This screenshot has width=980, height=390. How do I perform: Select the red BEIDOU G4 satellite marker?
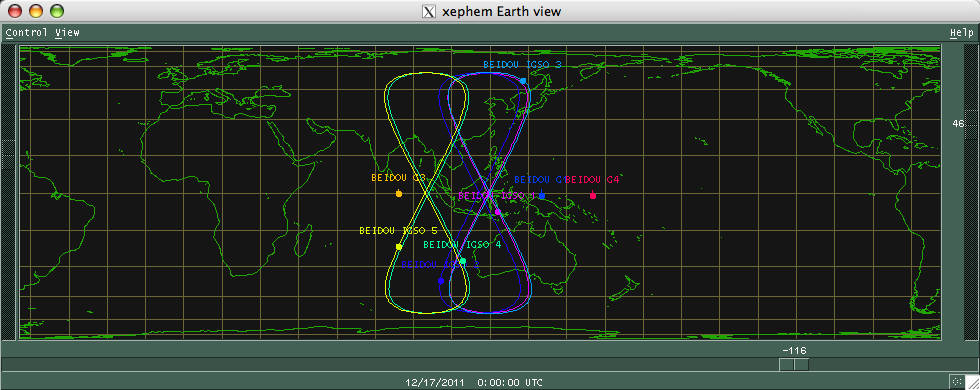pos(592,196)
